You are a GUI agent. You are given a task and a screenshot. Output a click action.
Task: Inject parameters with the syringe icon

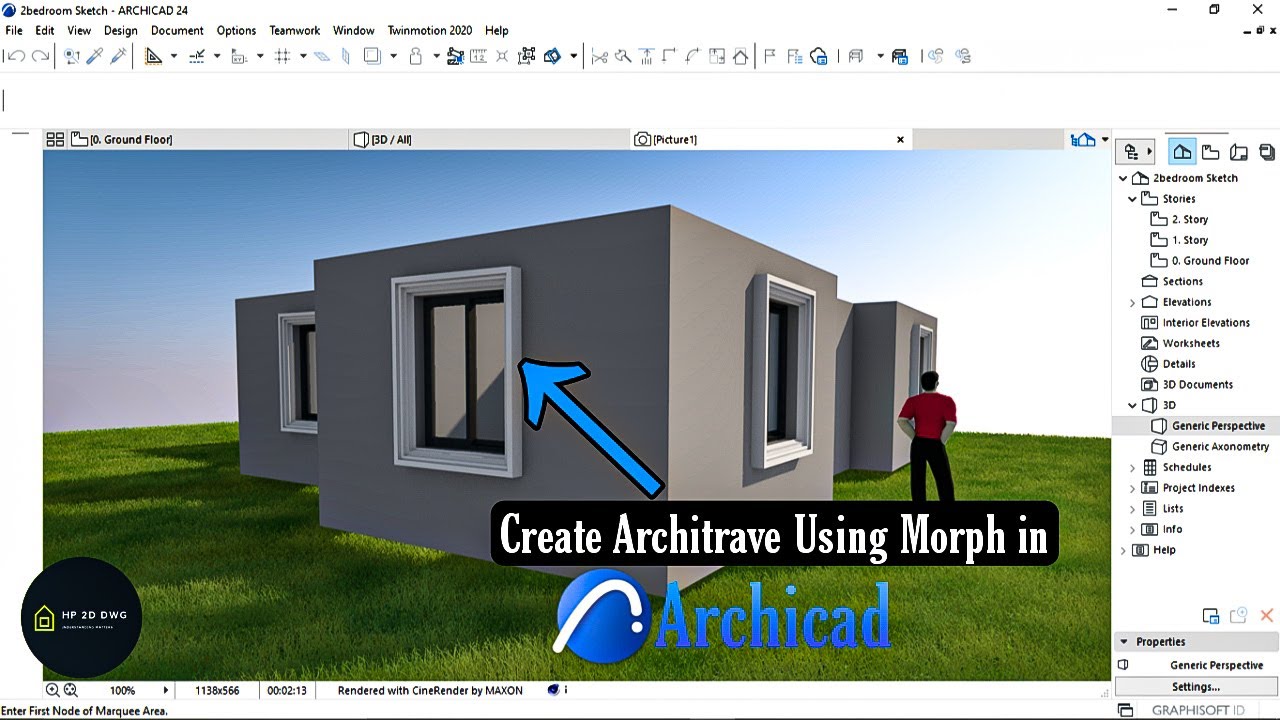[118, 56]
